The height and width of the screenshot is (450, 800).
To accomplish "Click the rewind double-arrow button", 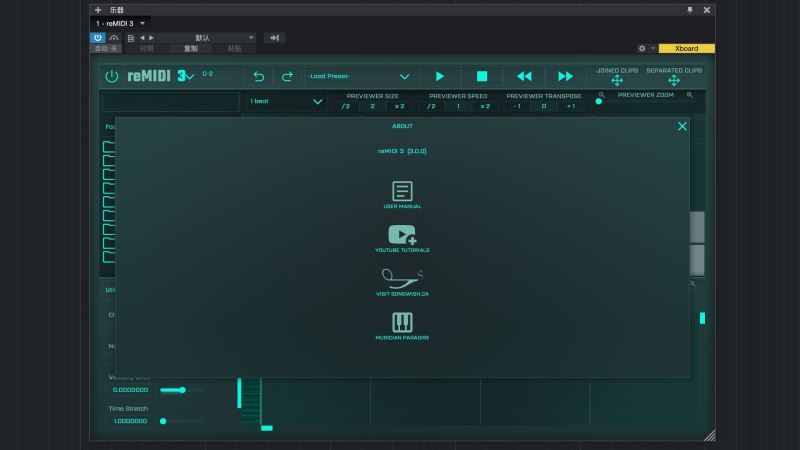I will [x=524, y=77].
